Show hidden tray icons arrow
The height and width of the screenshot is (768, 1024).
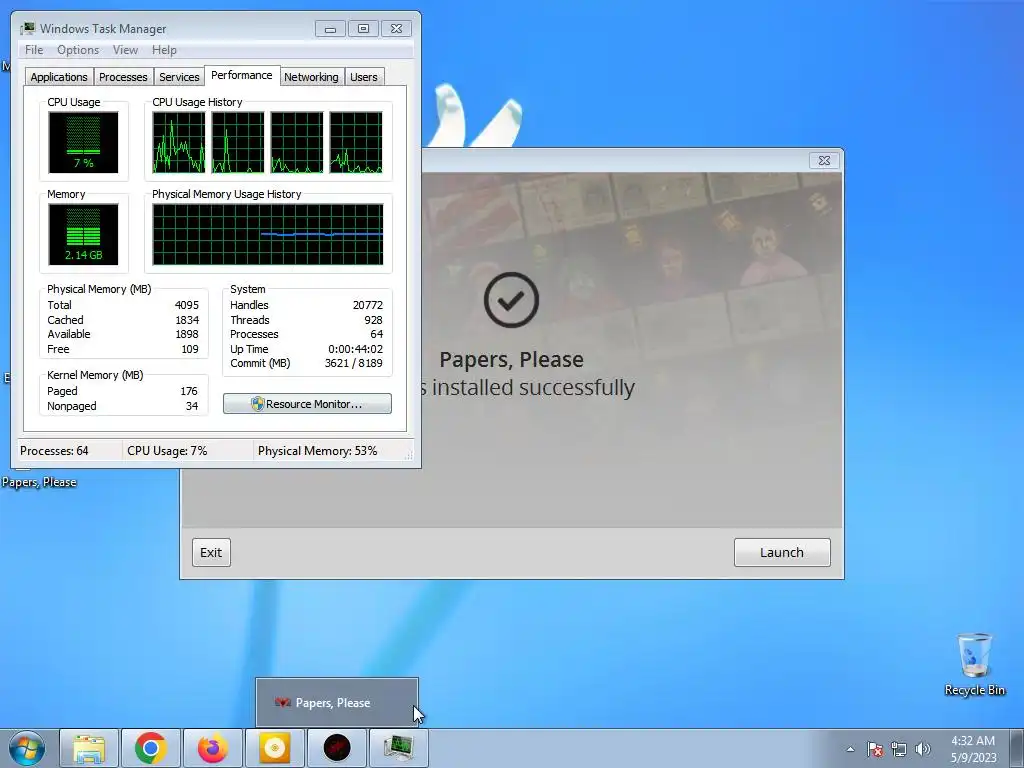(x=850, y=749)
